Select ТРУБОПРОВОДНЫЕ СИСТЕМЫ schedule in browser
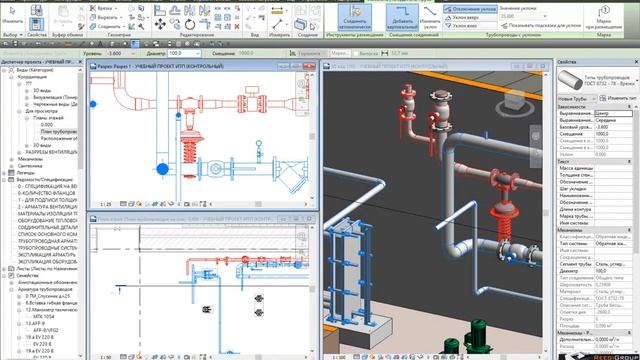Viewport: 640px width, 360px height. 47,248
